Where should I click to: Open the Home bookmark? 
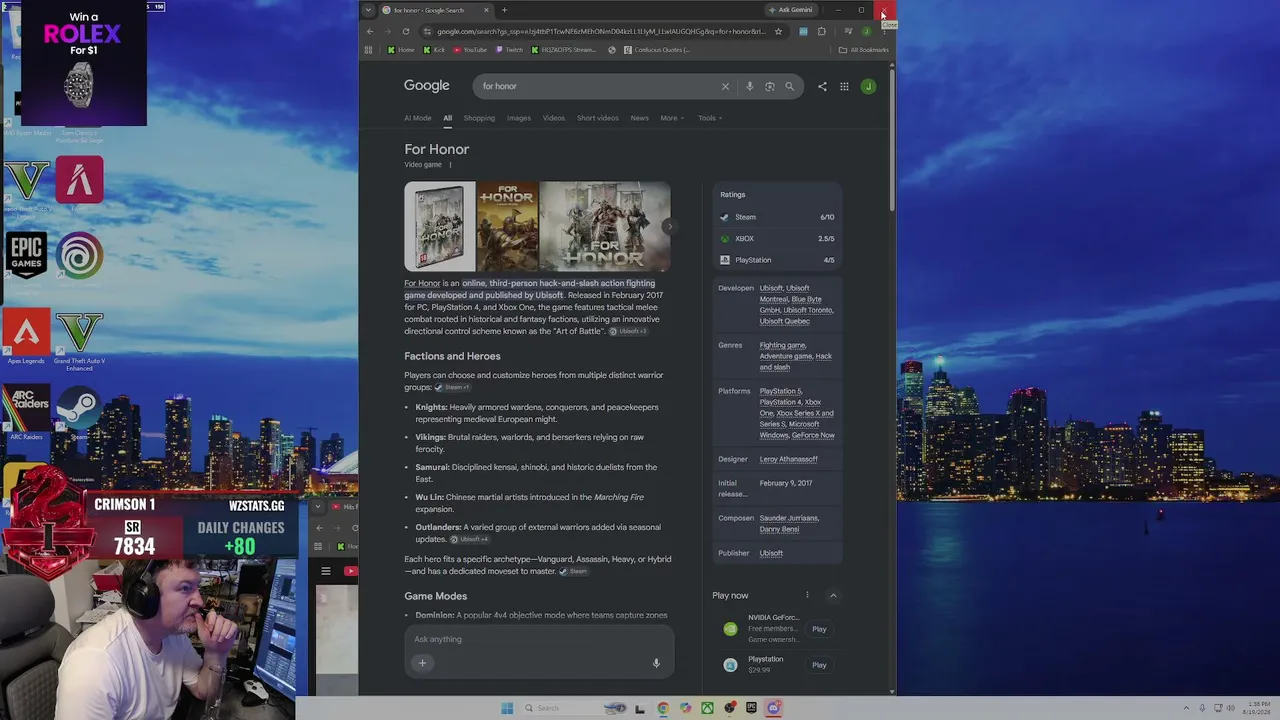(x=400, y=50)
